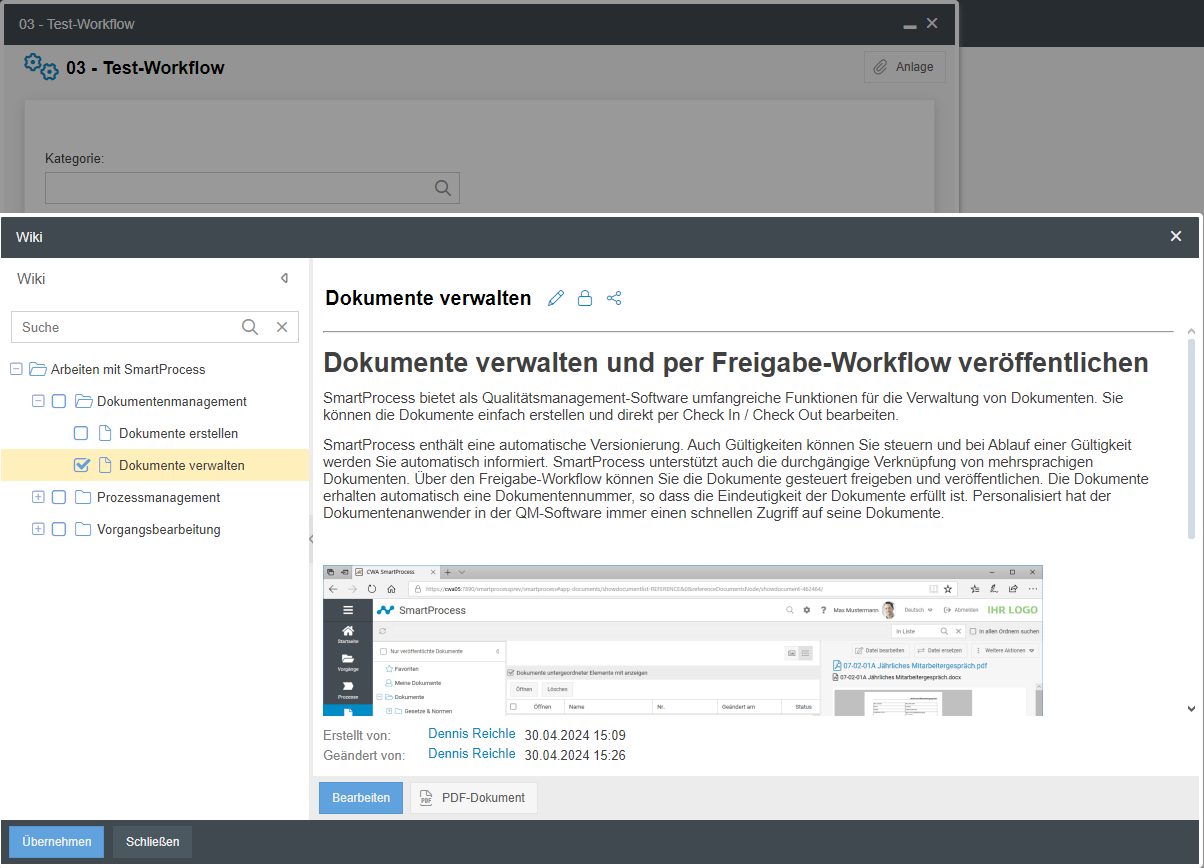The height and width of the screenshot is (868, 1204).
Task: Click the Arbeiten mit SmartProcess folder icon
Action: point(38,369)
